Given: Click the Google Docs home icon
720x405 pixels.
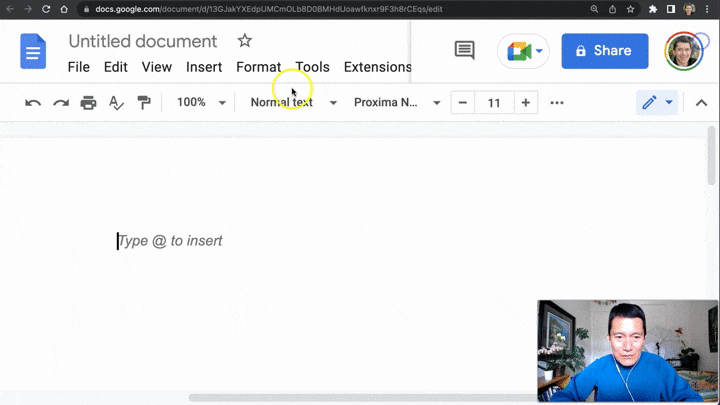Looking at the screenshot, I should tap(33, 51).
